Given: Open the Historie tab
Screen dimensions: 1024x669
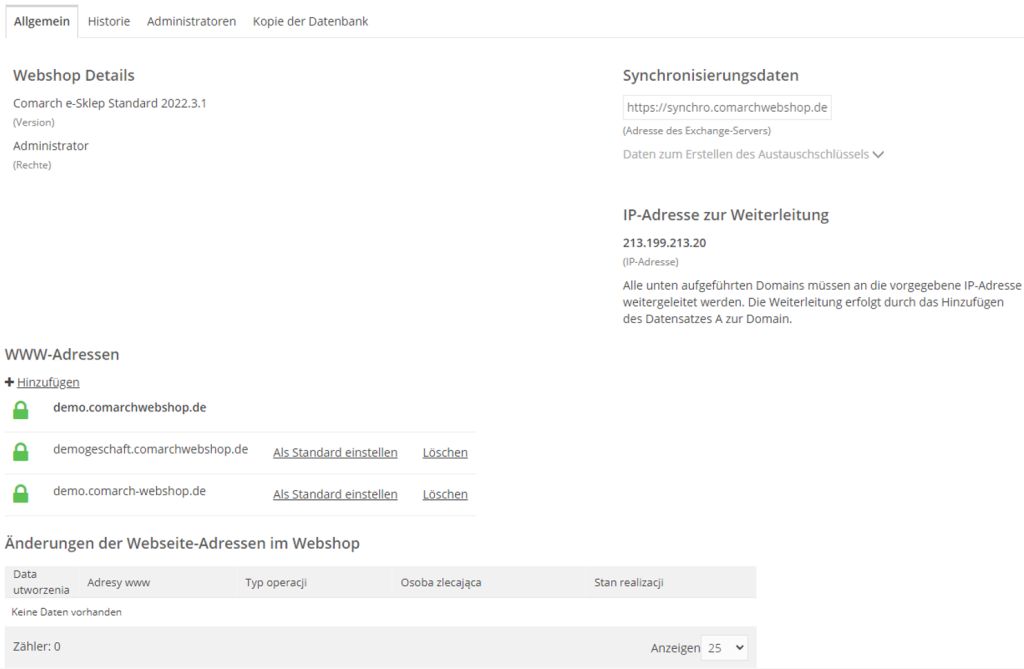Looking at the screenshot, I should (108, 22).
